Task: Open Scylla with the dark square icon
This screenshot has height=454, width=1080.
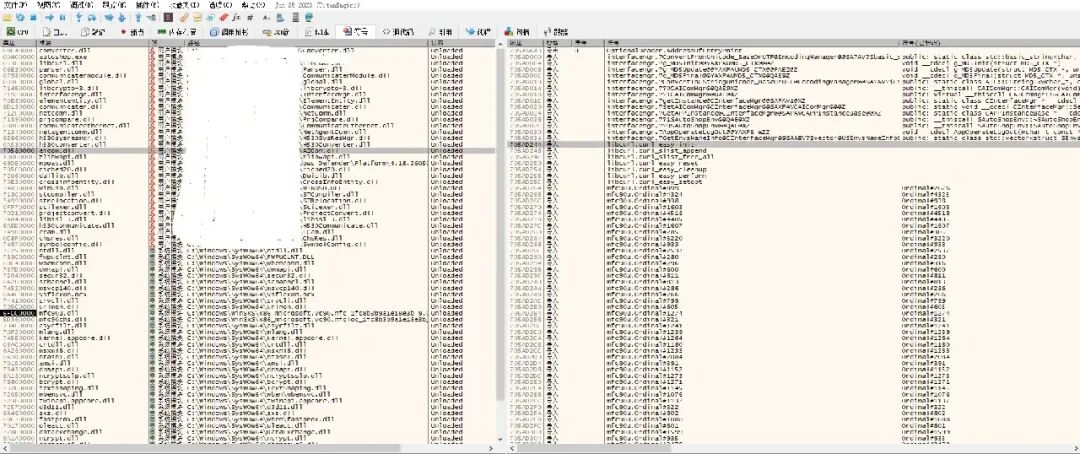Action: pos(168,17)
